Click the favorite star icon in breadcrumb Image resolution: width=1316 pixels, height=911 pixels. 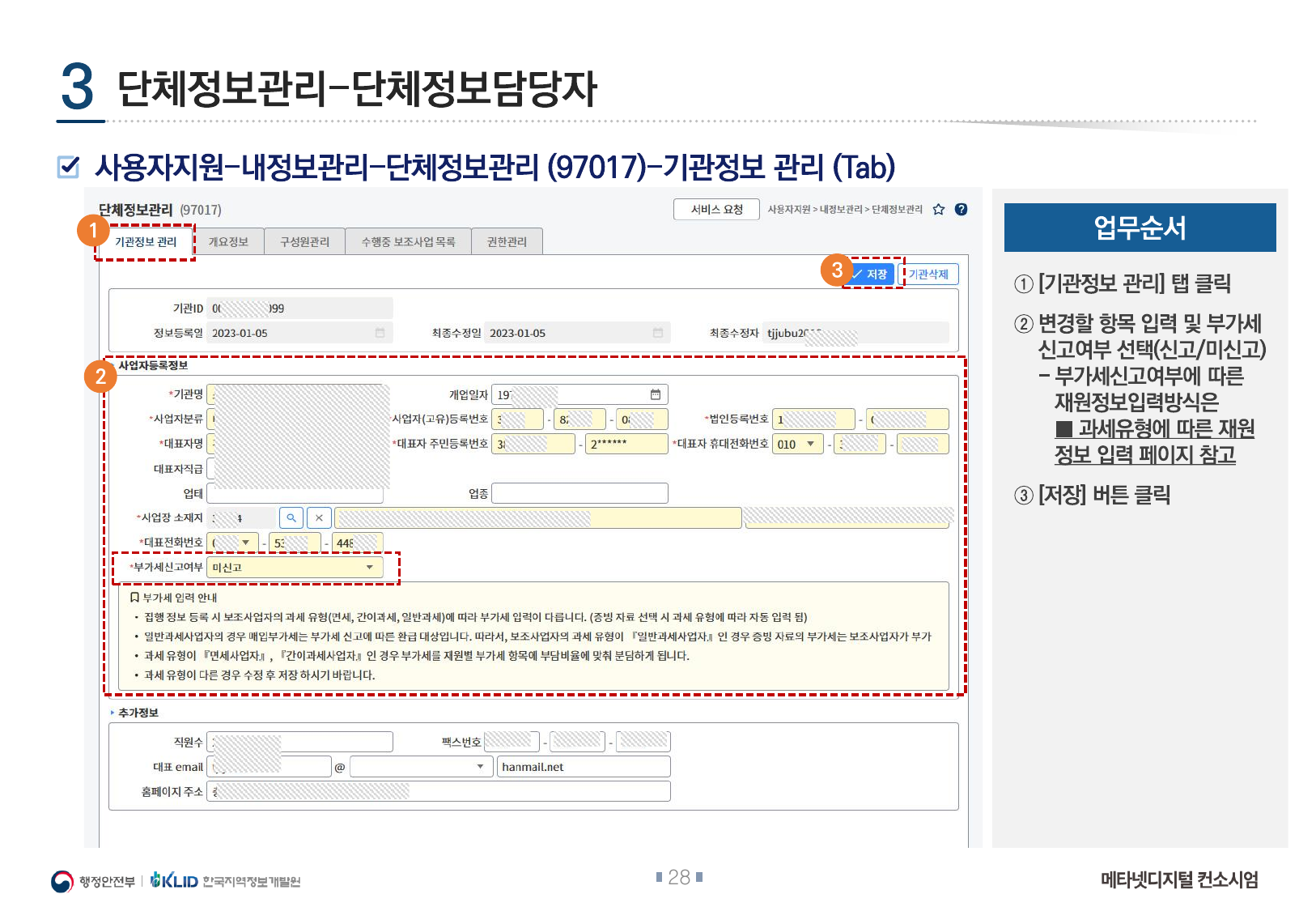coord(939,210)
